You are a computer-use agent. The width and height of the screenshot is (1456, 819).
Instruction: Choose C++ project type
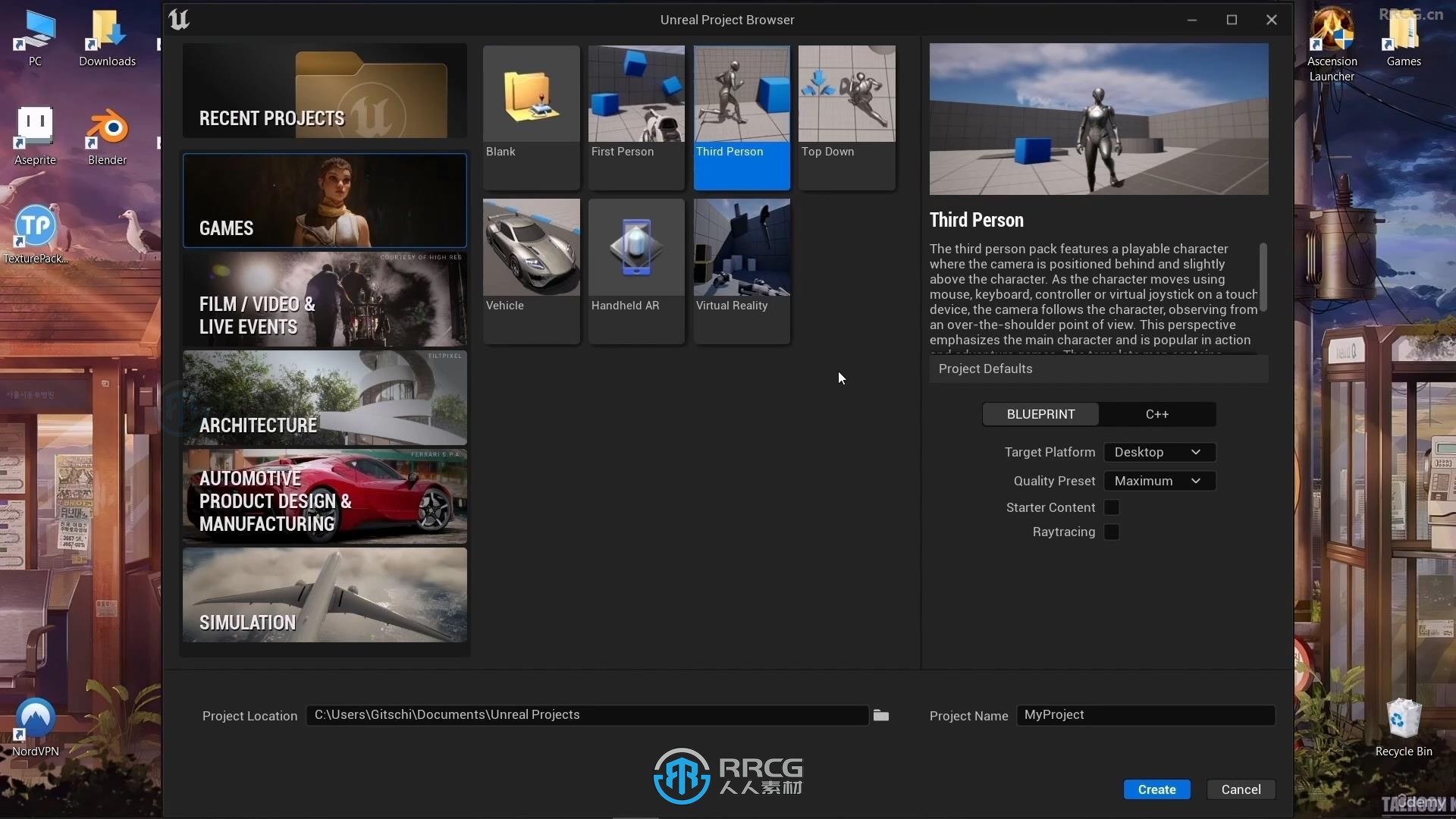tap(1157, 414)
